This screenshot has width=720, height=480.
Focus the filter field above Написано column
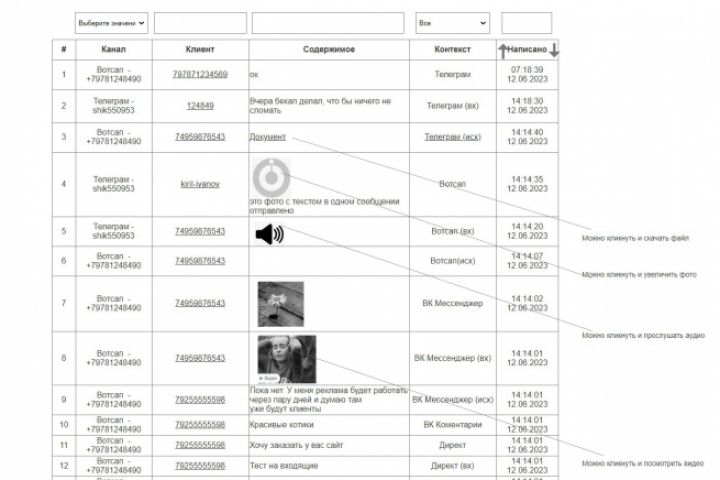(x=527, y=23)
